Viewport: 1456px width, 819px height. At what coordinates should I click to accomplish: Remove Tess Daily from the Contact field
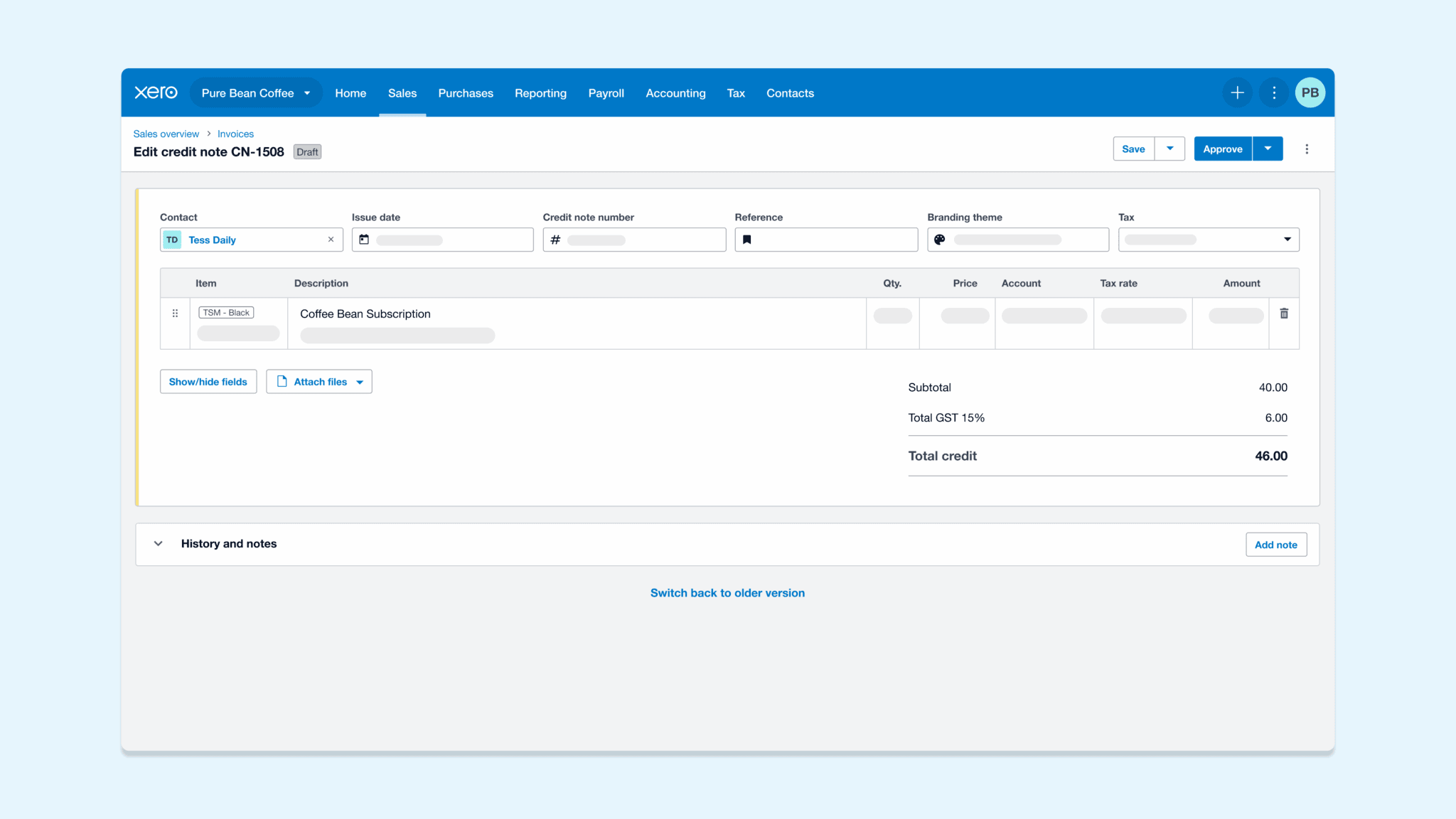click(x=331, y=240)
